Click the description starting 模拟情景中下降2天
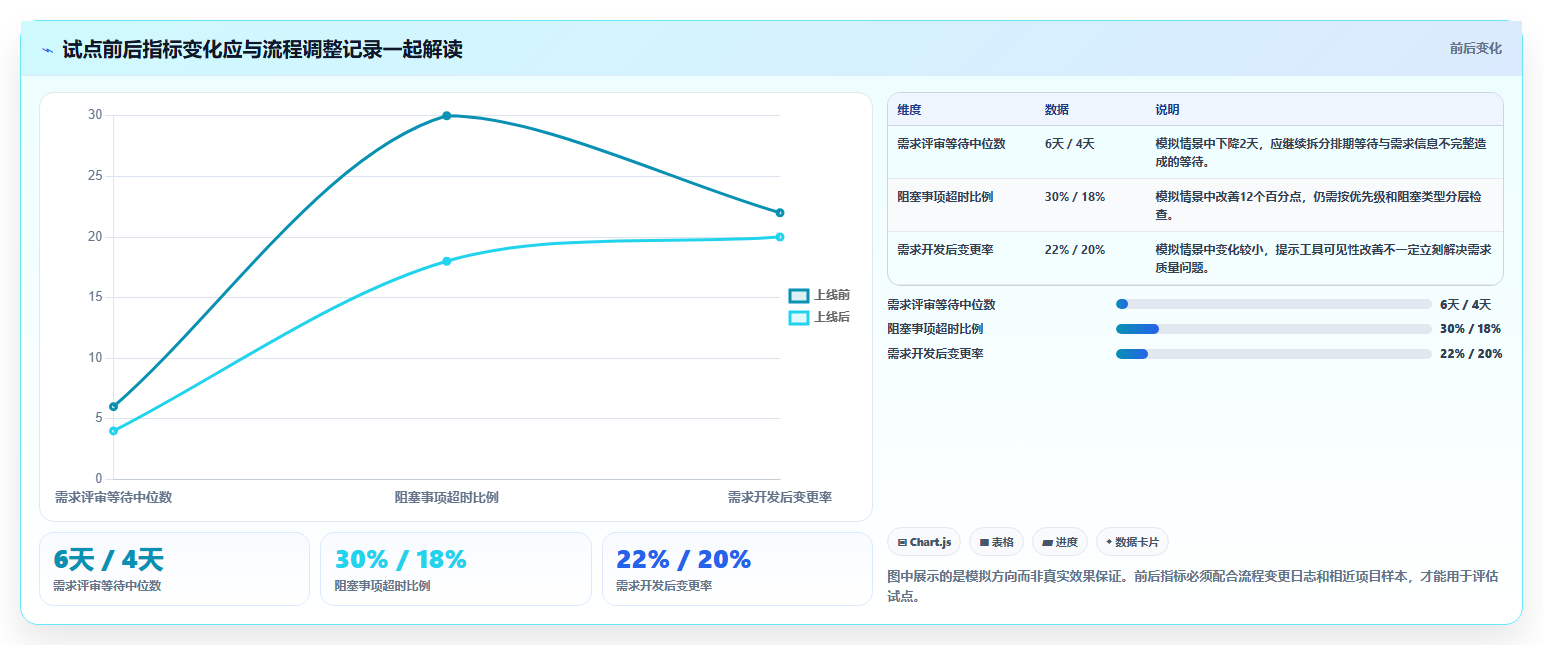The height and width of the screenshot is (645, 1543). click(1323, 152)
